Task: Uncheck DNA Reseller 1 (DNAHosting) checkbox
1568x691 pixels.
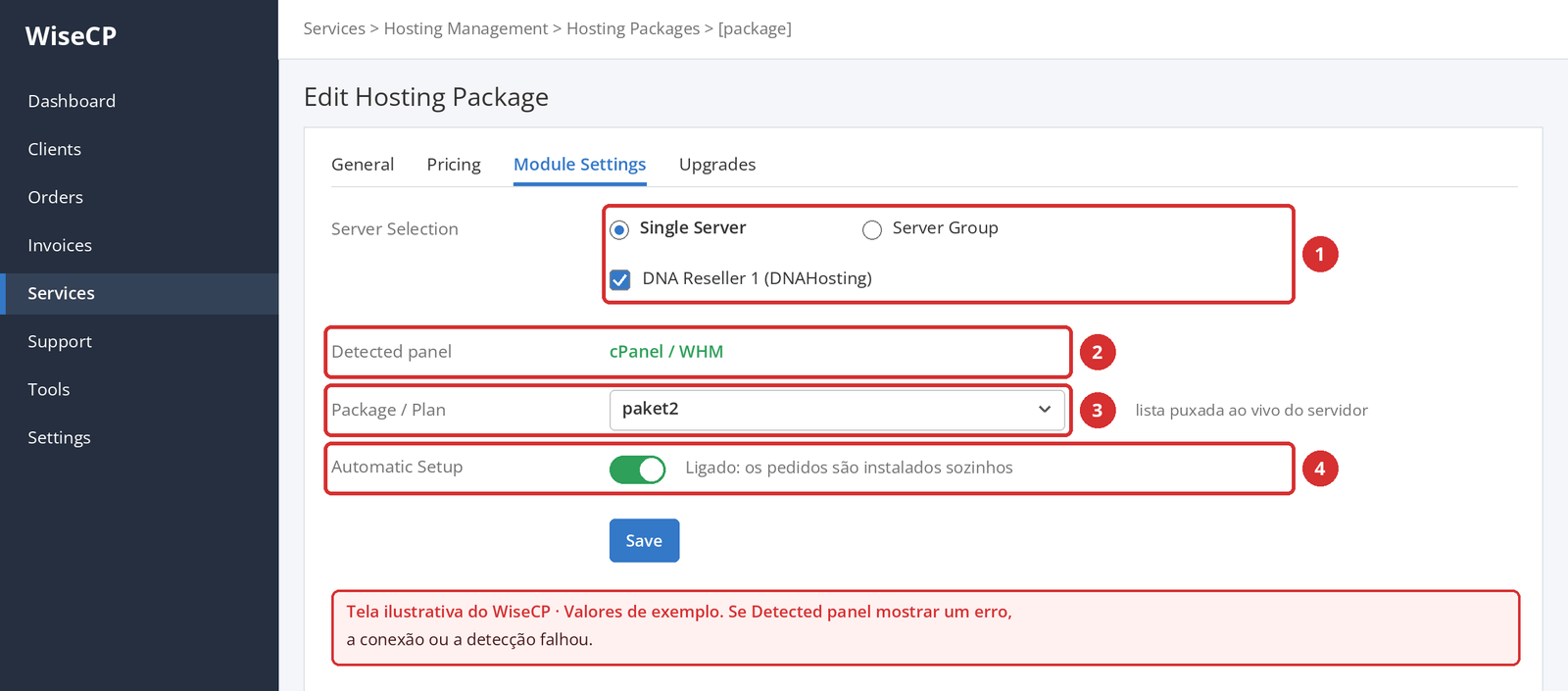Action: click(620, 279)
